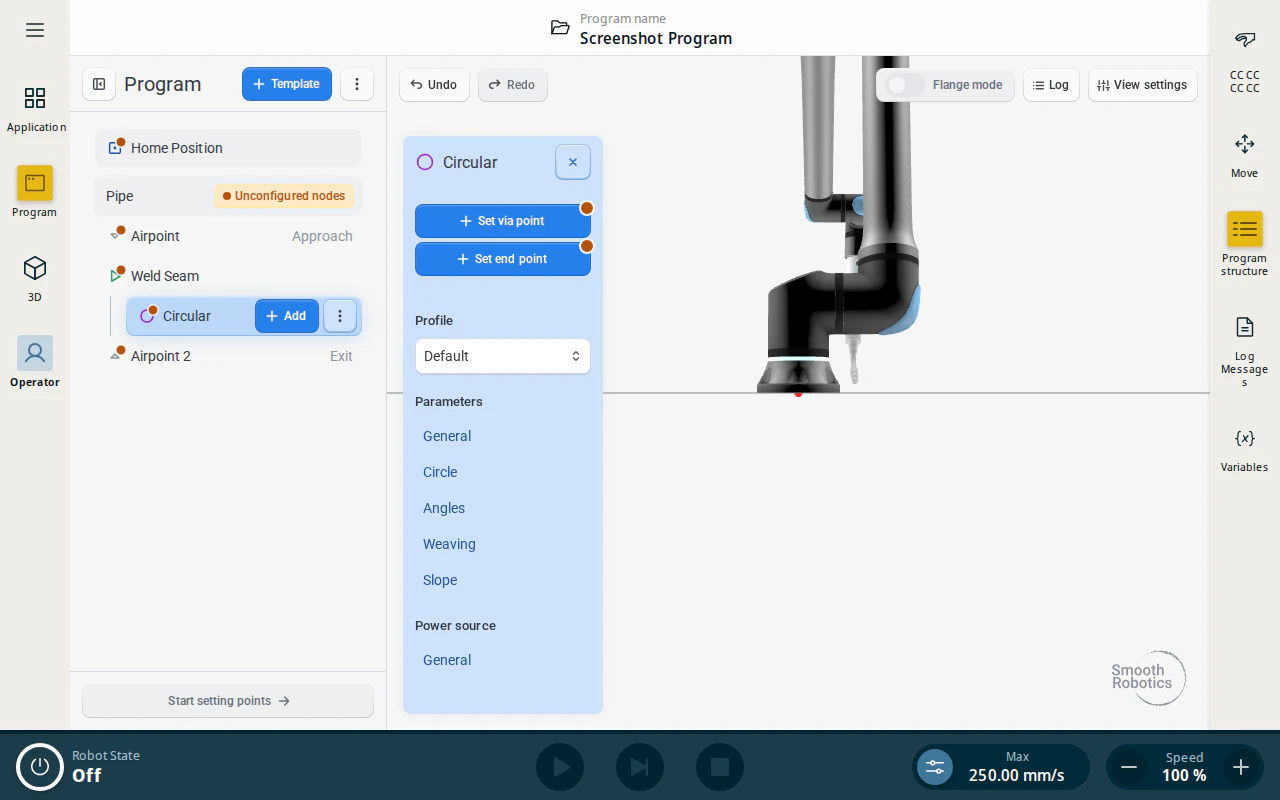Open the Application view

(x=35, y=108)
